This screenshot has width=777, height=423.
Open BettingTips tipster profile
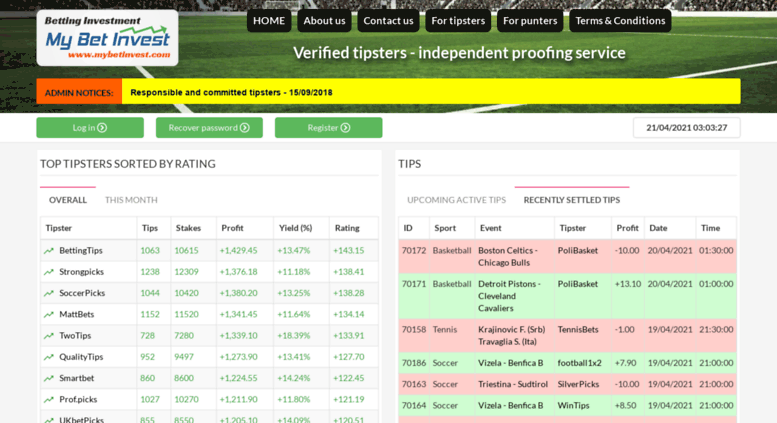(x=81, y=251)
